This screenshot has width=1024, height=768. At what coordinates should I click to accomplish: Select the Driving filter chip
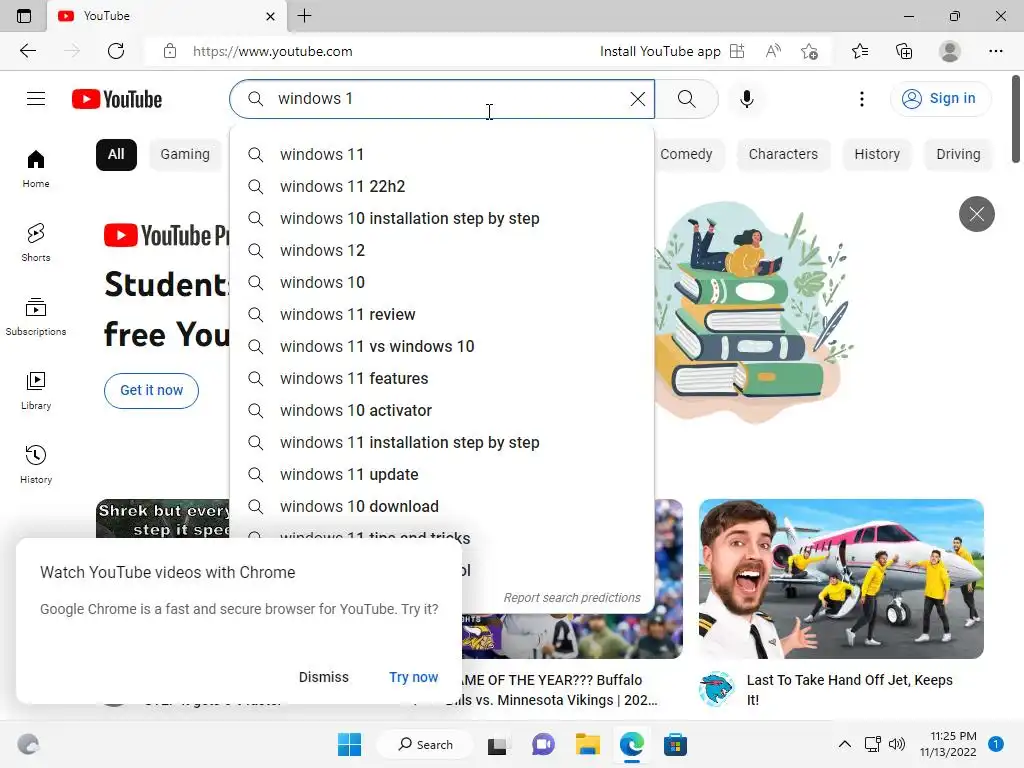click(x=958, y=154)
